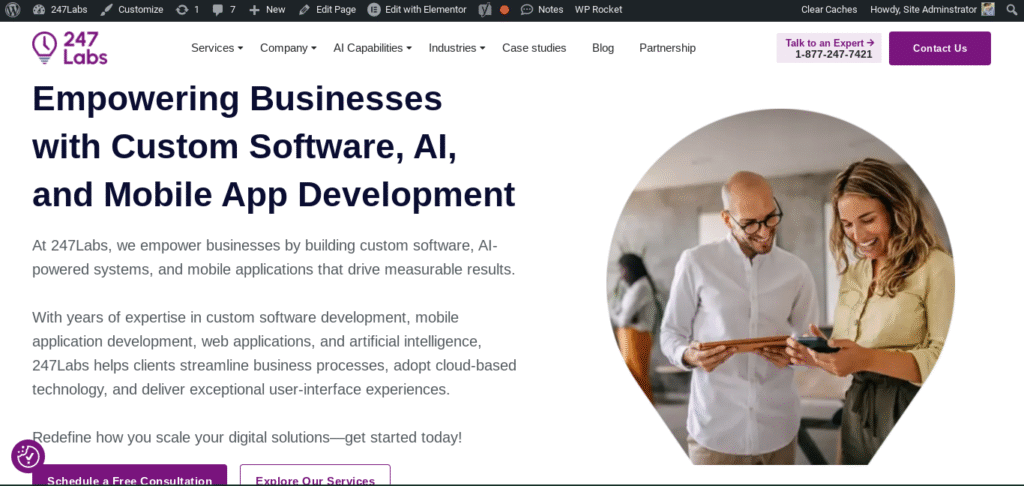Open the comments bubble icon

[x=218, y=9]
